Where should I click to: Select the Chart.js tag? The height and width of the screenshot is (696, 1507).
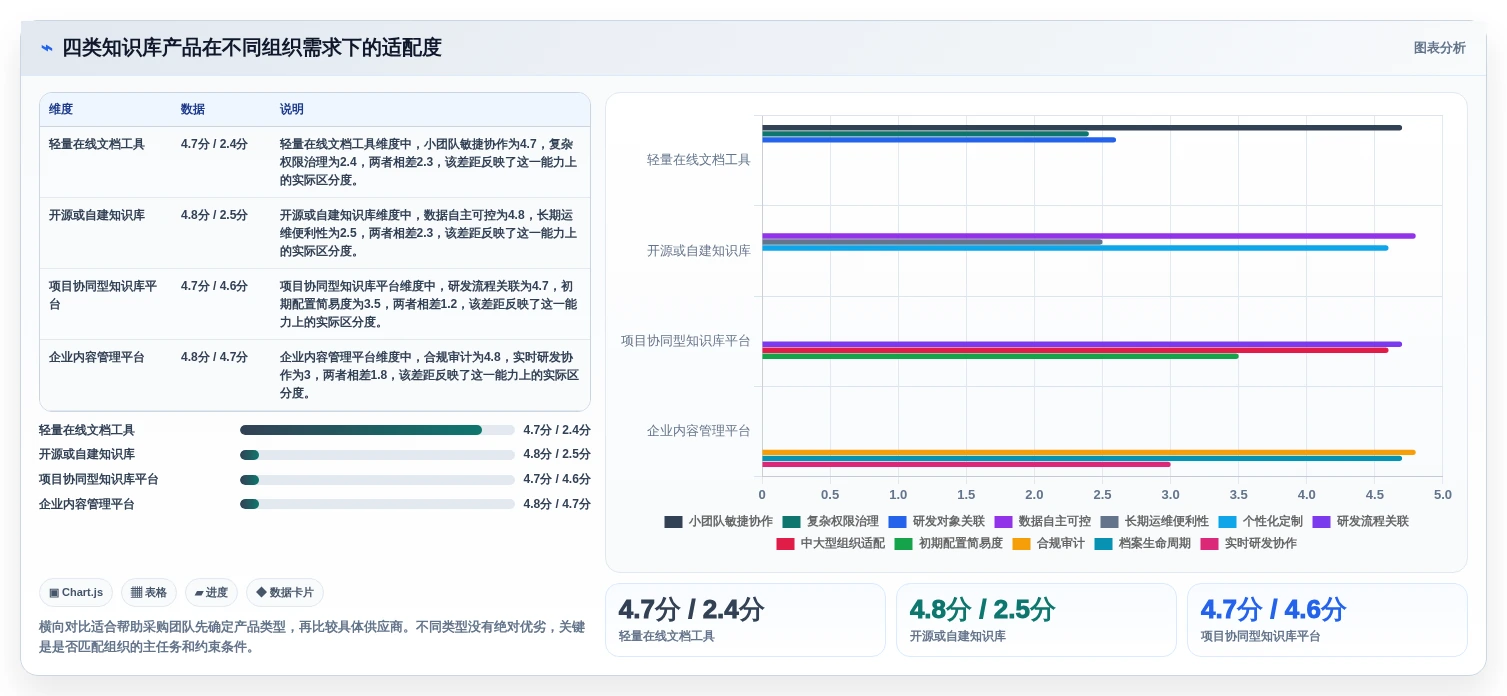click(x=76, y=592)
